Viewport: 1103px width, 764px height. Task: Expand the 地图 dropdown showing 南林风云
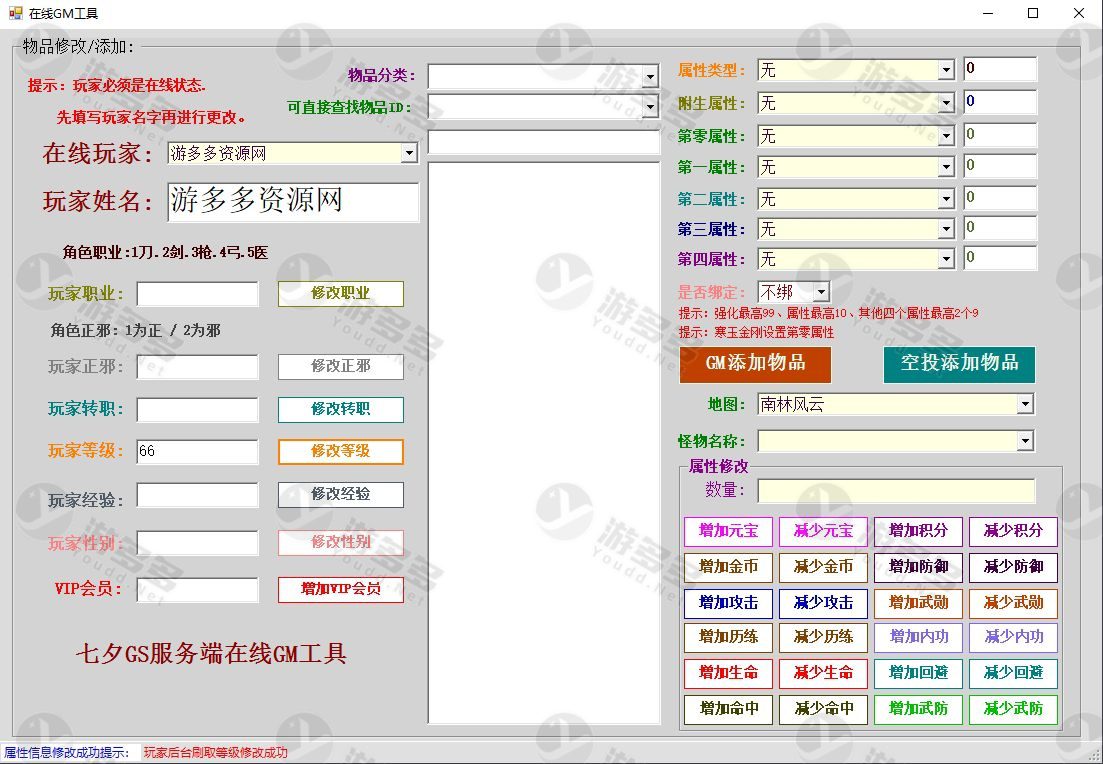click(x=1024, y=404)
